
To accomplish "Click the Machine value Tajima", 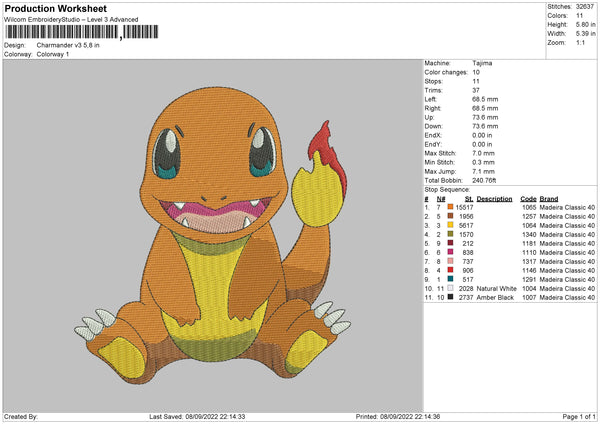I will (482, 63).
